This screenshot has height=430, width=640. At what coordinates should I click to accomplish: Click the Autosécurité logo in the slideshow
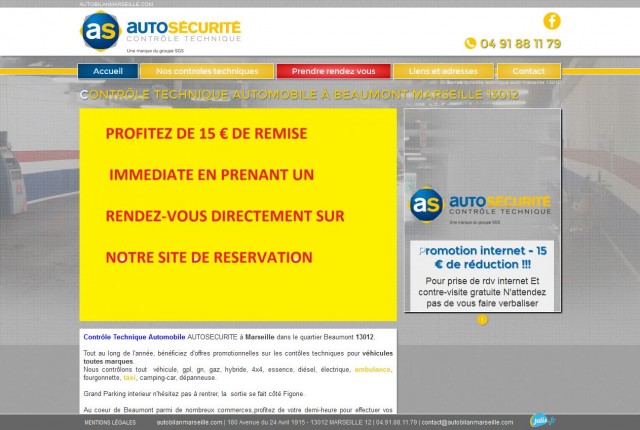480,205
